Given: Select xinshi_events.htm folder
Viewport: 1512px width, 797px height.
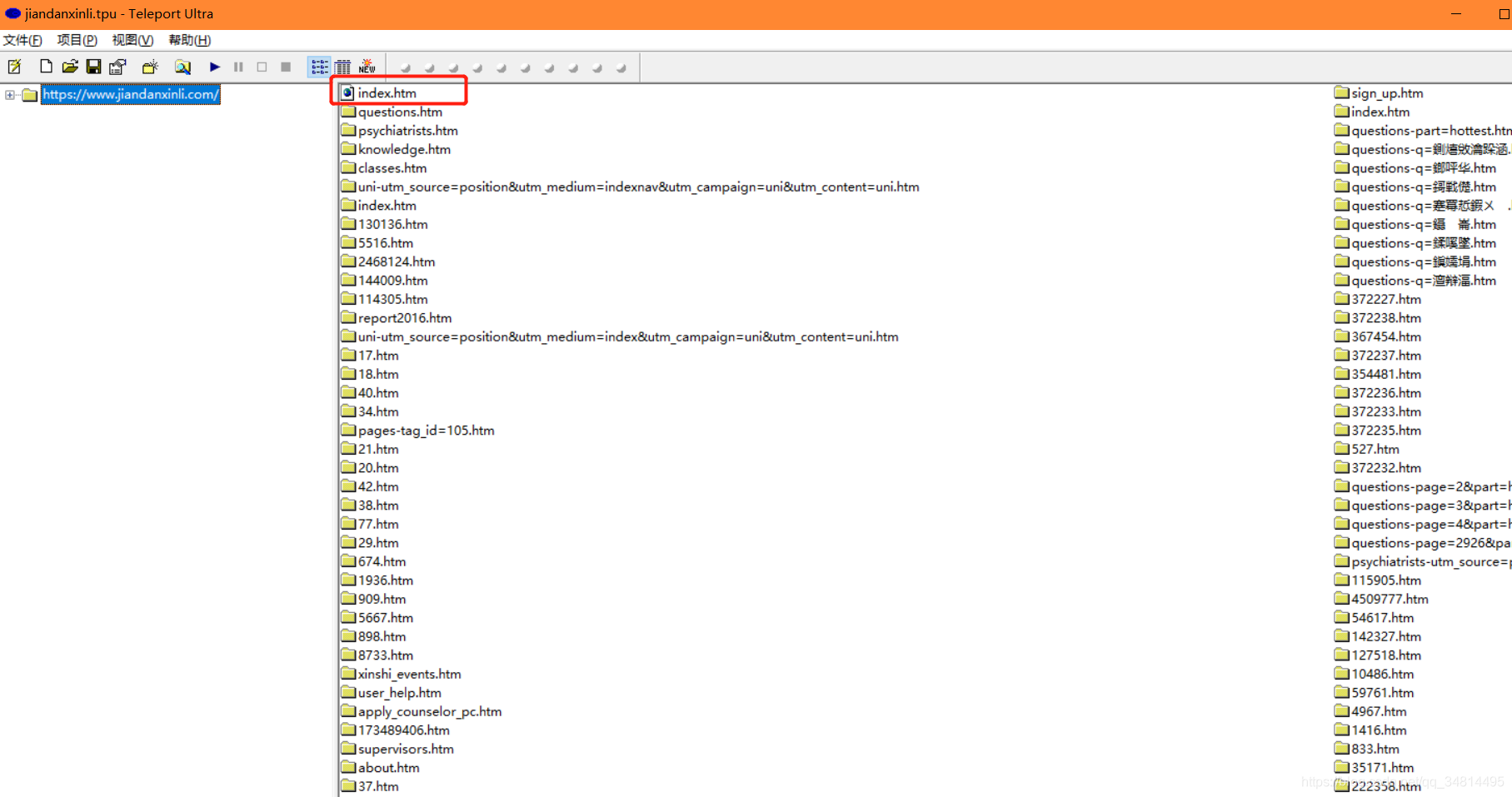Looking at the screenshot, I should [410, 674].
